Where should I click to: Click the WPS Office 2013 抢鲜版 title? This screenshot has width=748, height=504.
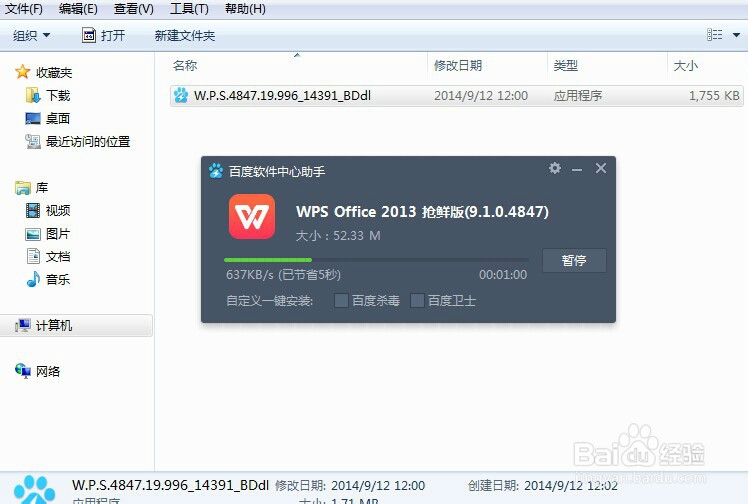pos(422,212)
